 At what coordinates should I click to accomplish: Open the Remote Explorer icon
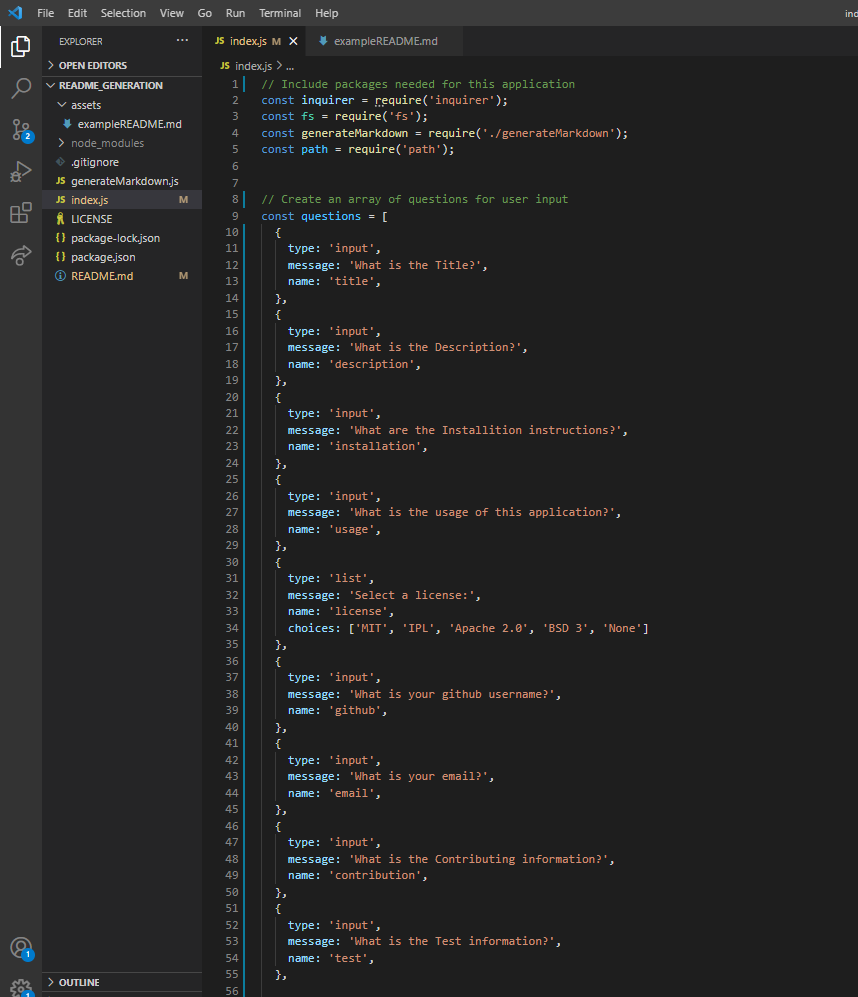point(20,255)
